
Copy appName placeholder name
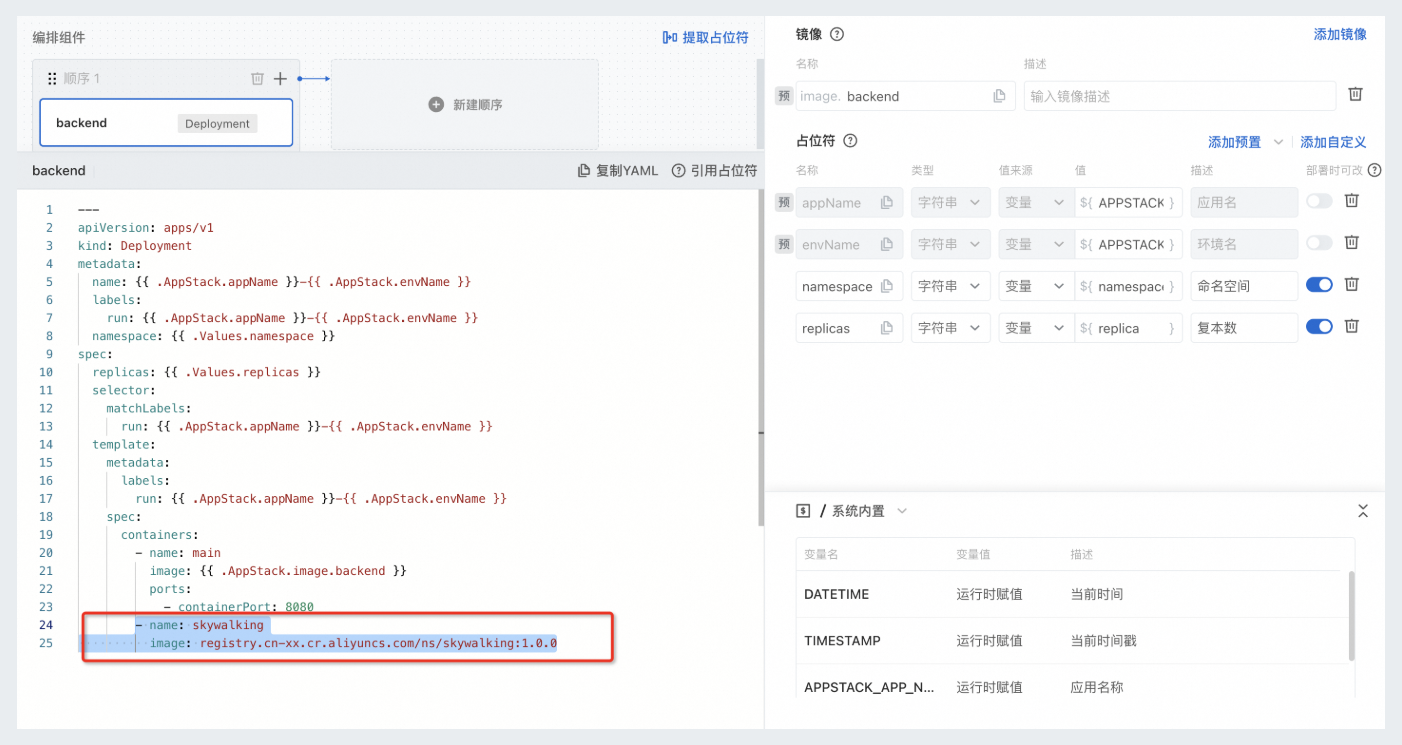pos(886,202)
